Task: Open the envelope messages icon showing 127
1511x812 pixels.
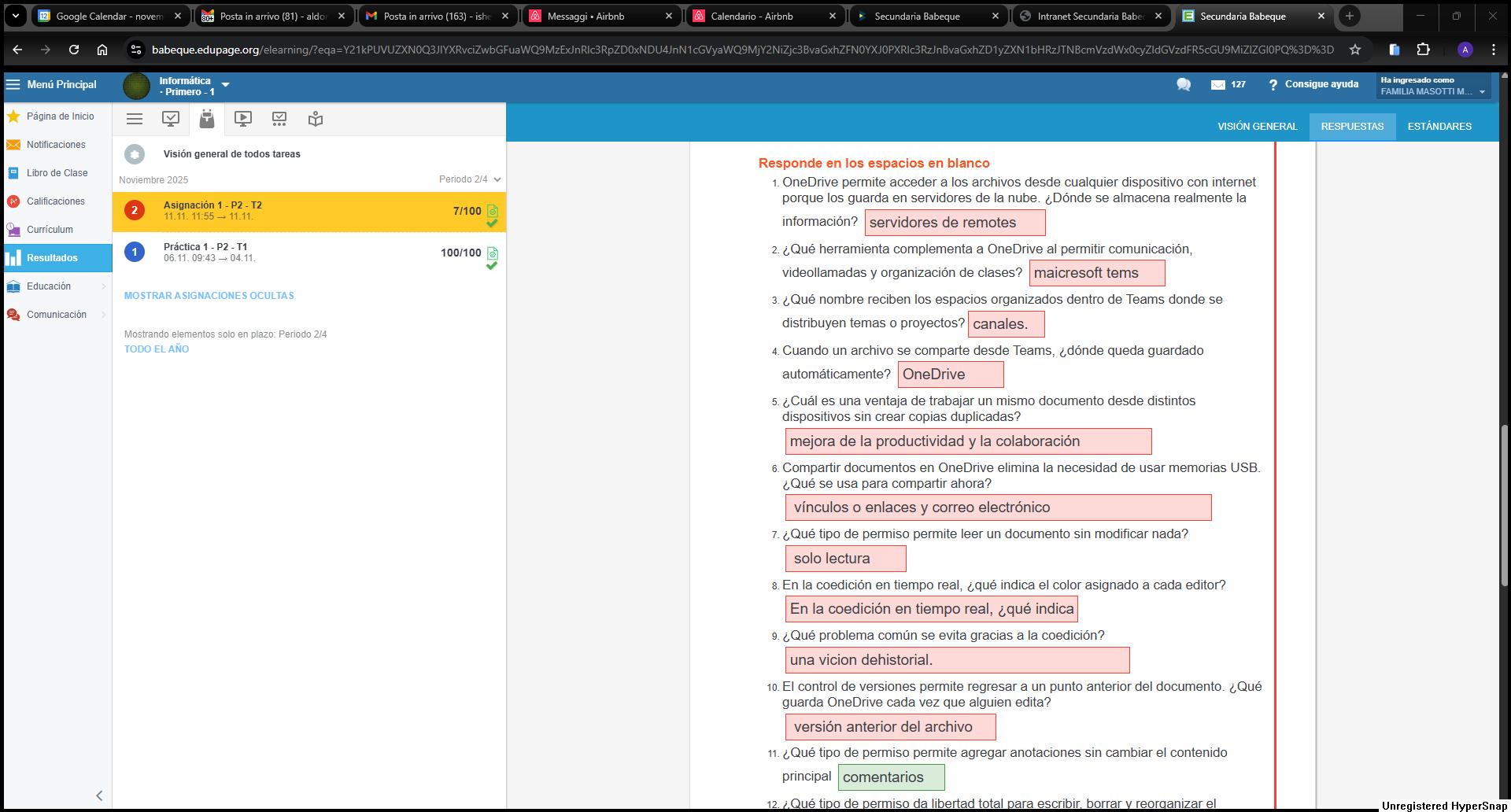Action: pyautogui.click(x=1218, y=85)
